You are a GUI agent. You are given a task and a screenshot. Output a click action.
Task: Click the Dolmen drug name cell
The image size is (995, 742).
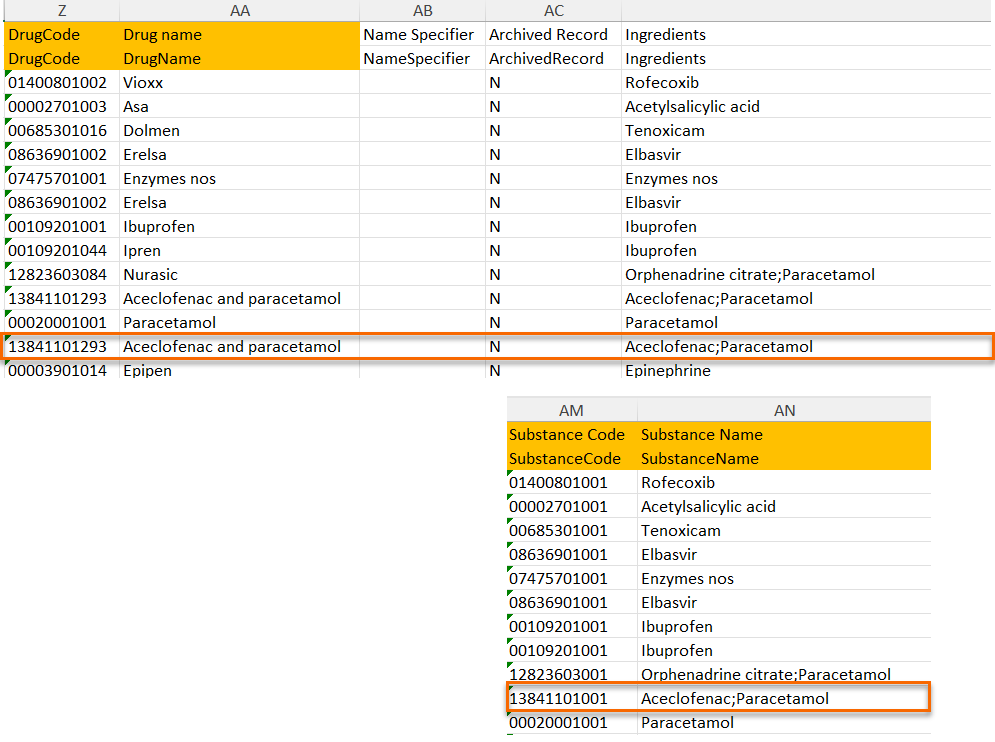[x=151, y=131]
